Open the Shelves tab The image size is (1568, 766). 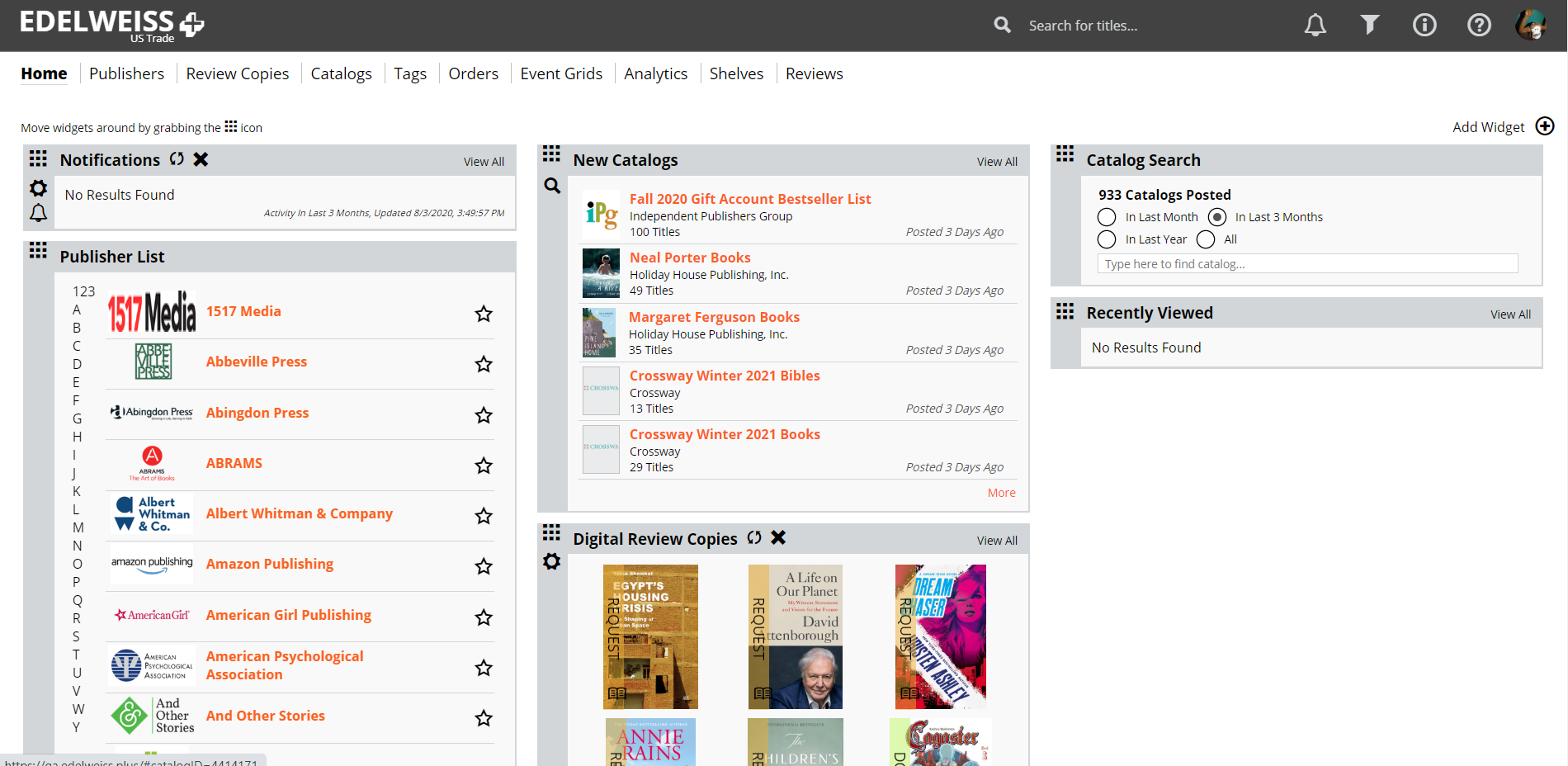[x=737, y=73]
